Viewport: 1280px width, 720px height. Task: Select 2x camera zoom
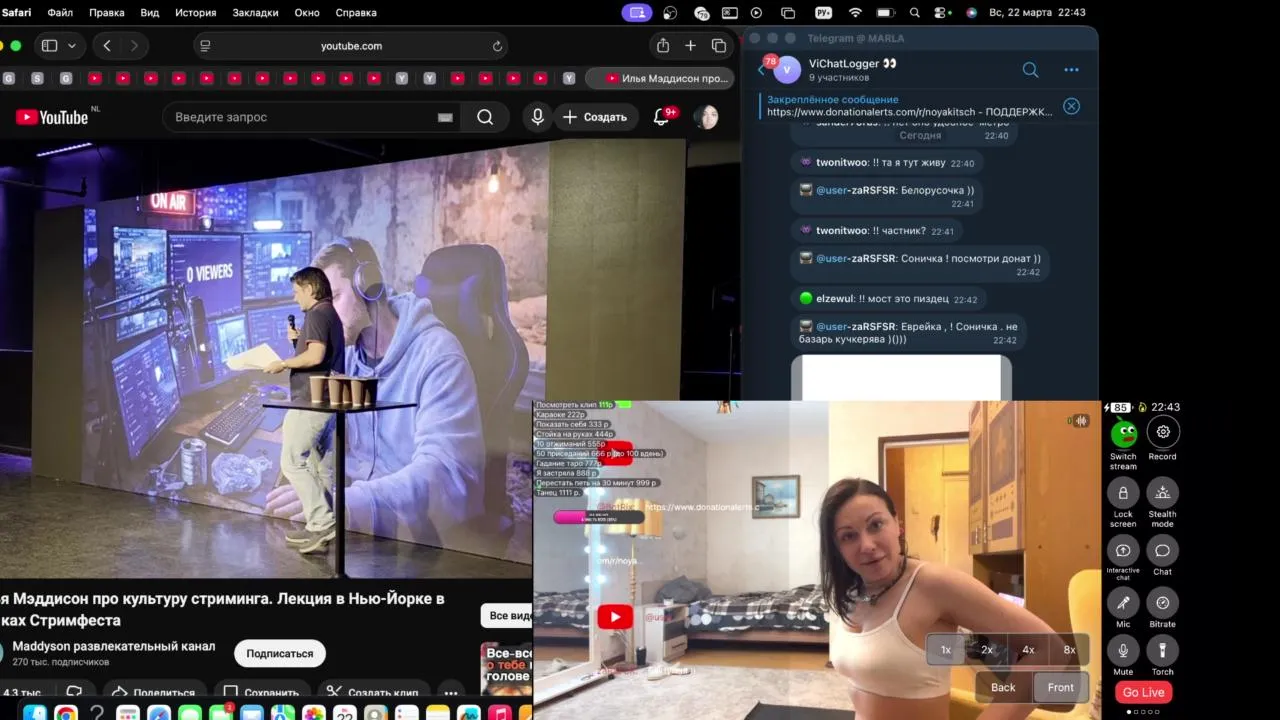point(987,650)
